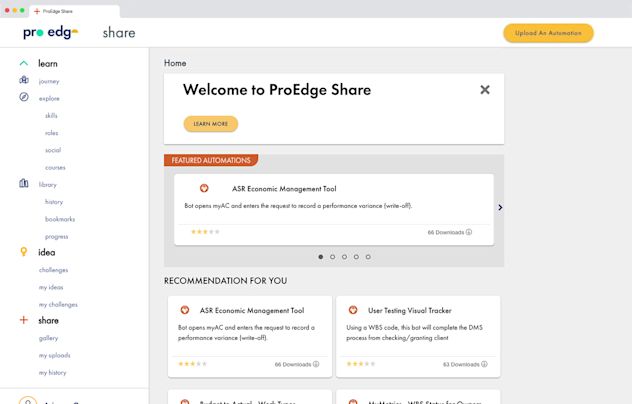The width and height of the screenshot is (632, 404).
Task: Click the user avatar icon at sidebar bottom
Action: (x=28, y=400)
